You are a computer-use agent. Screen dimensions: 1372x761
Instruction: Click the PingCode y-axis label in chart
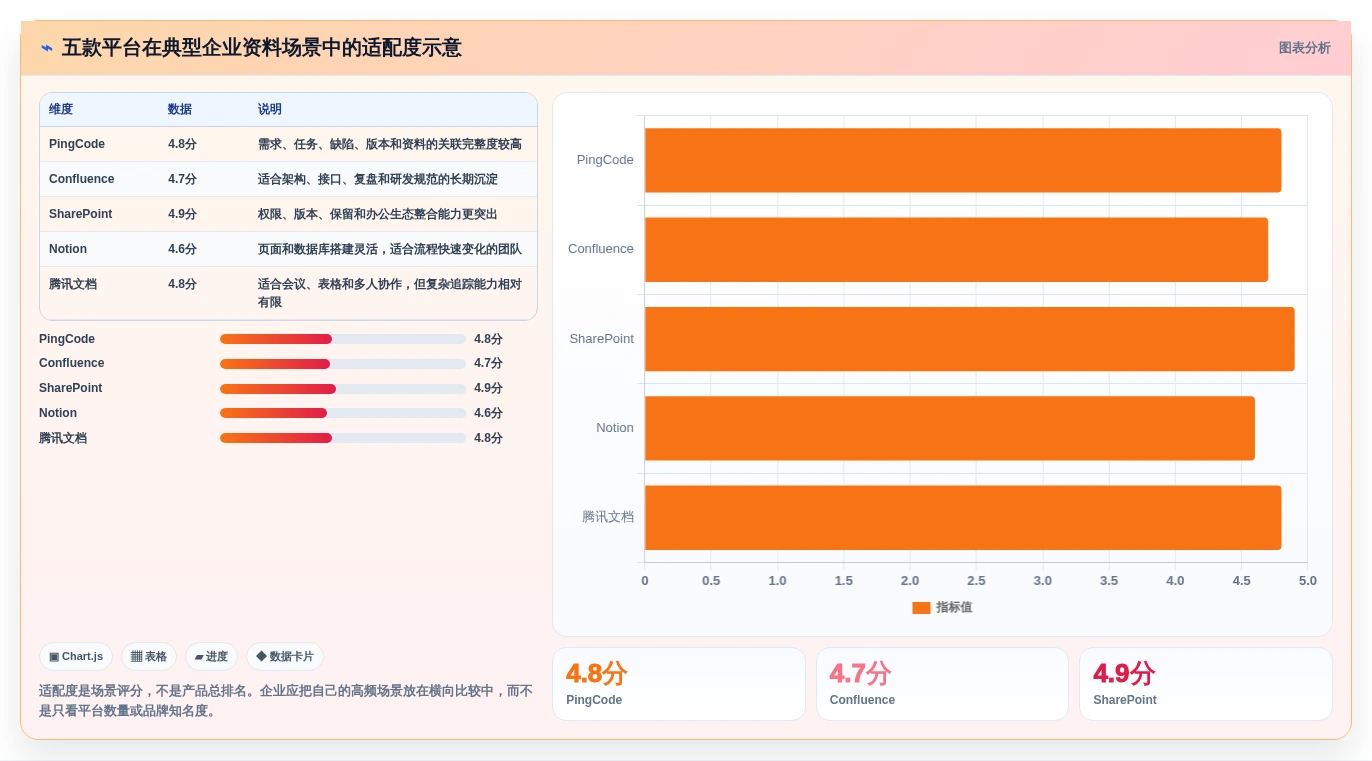pos(605,160)
